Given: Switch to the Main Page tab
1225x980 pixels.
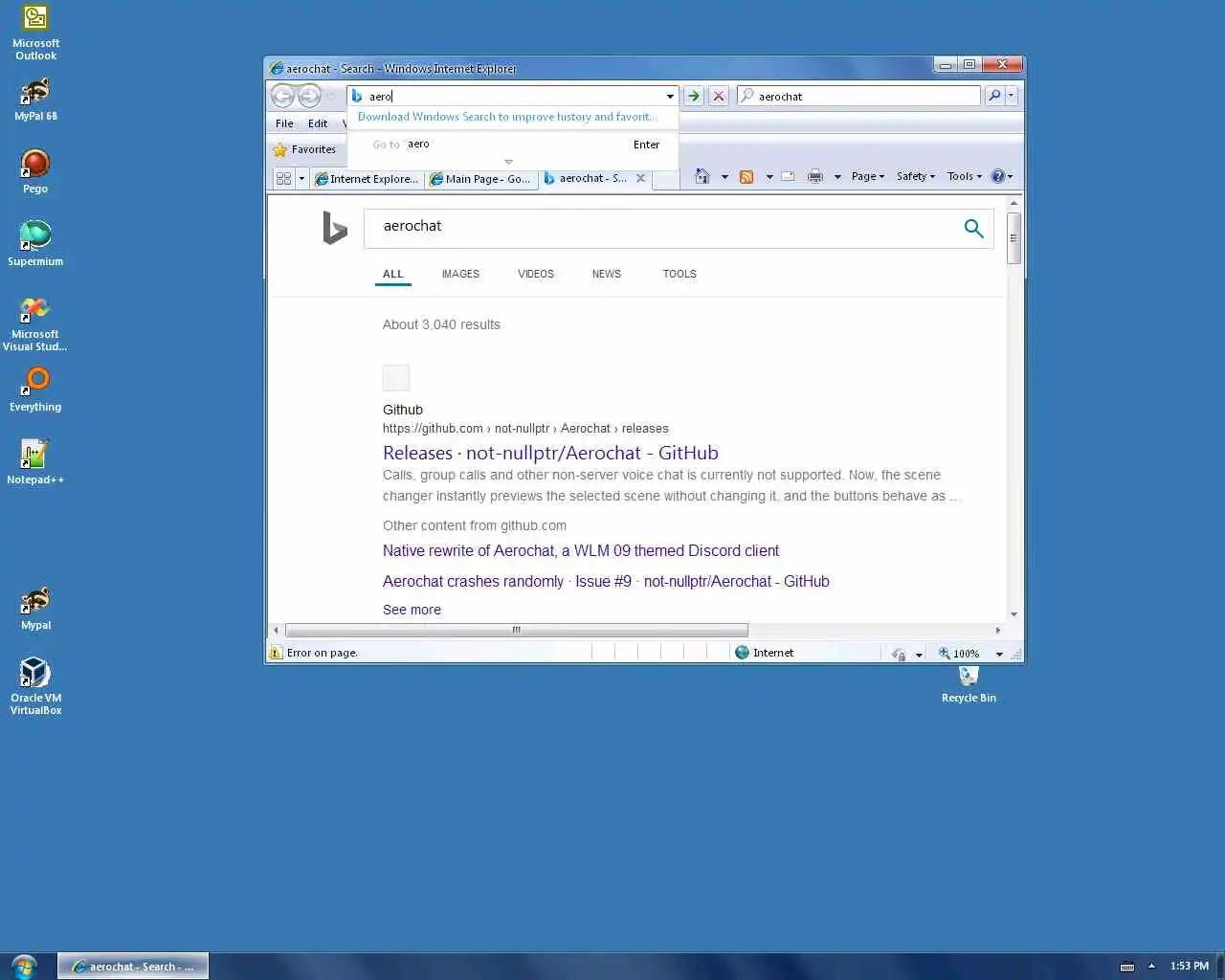Looking at the screenshot, I should 480,178.
